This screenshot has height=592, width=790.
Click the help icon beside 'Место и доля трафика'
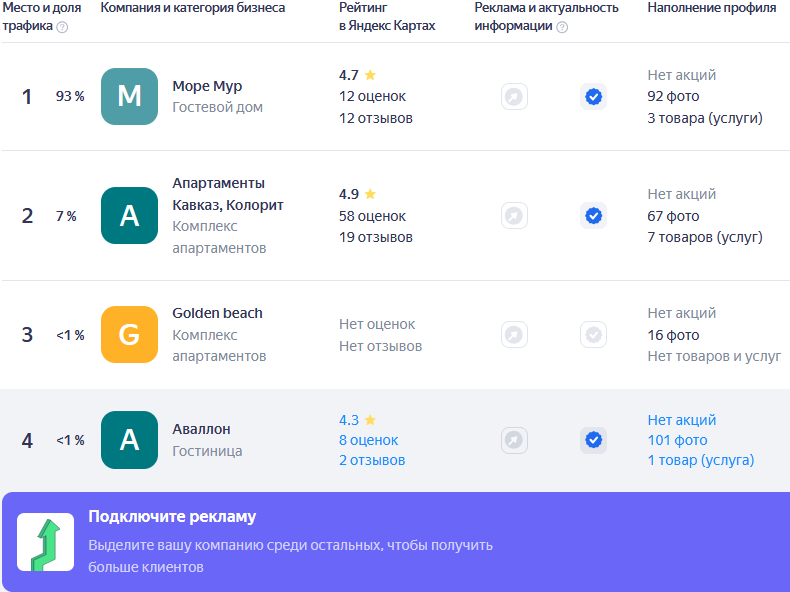pos(62,27)
